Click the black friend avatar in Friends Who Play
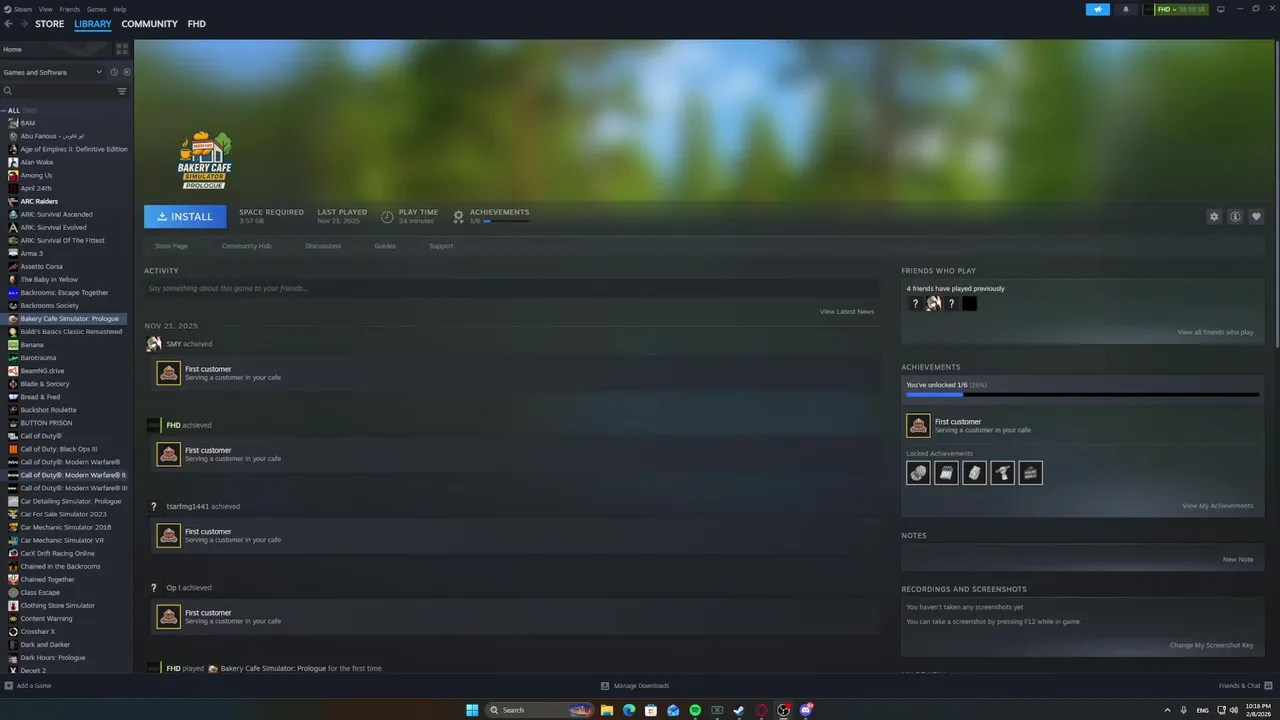This screenshot has width=1280, height=720. point(969,303)
